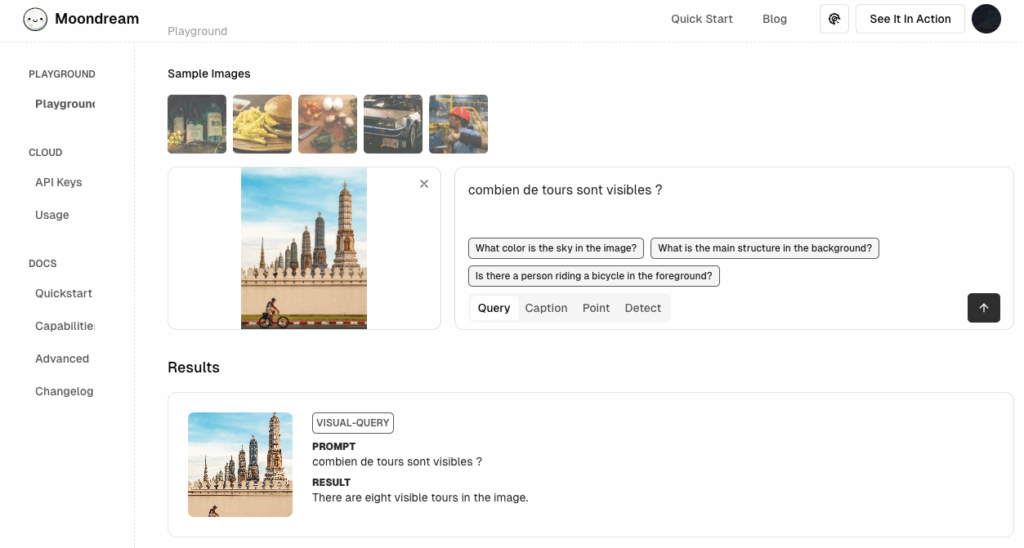Viewport: 1024px width, 548px height.
Task: Open API Keys in sidebar
Action: [58, 182]
